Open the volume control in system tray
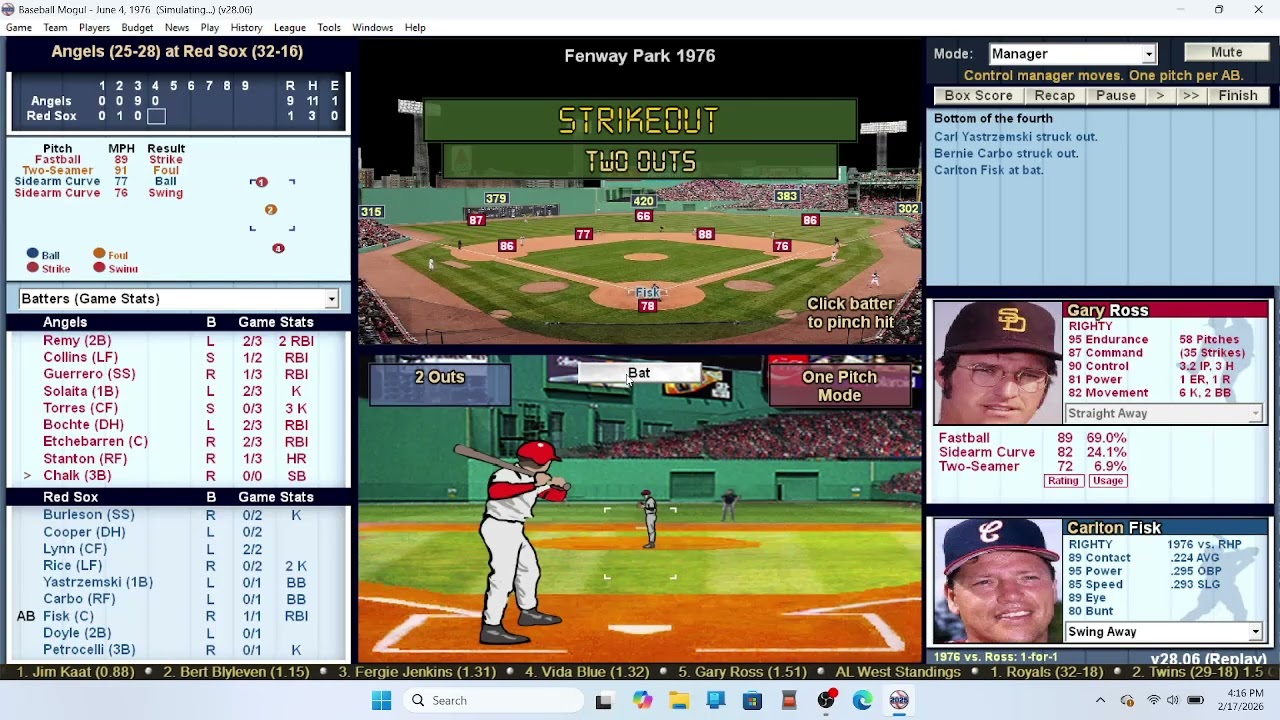This screenshot has width=1280, height=720. tap(1172, 701)
